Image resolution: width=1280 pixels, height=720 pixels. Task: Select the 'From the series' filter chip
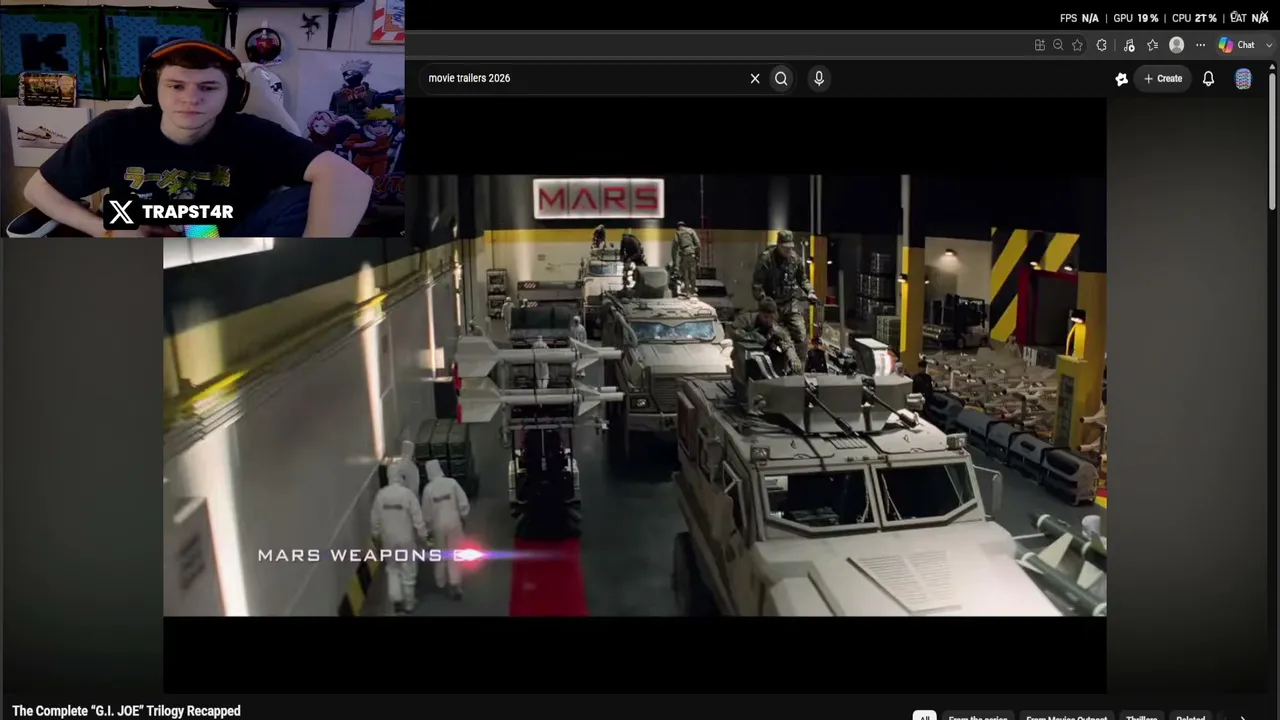click(x=978, y=716)
